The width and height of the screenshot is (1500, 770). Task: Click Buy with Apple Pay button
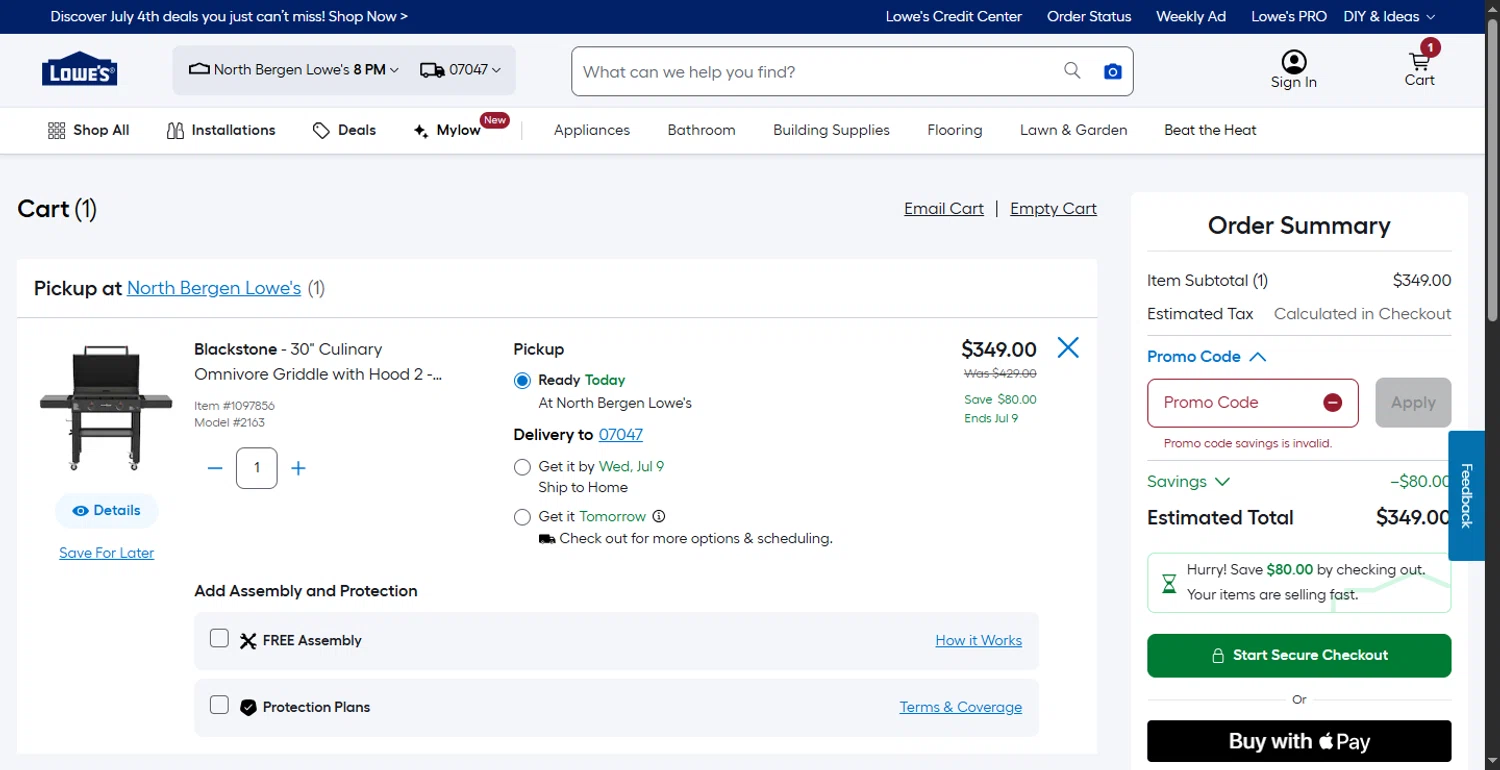tap(1299, 741)
